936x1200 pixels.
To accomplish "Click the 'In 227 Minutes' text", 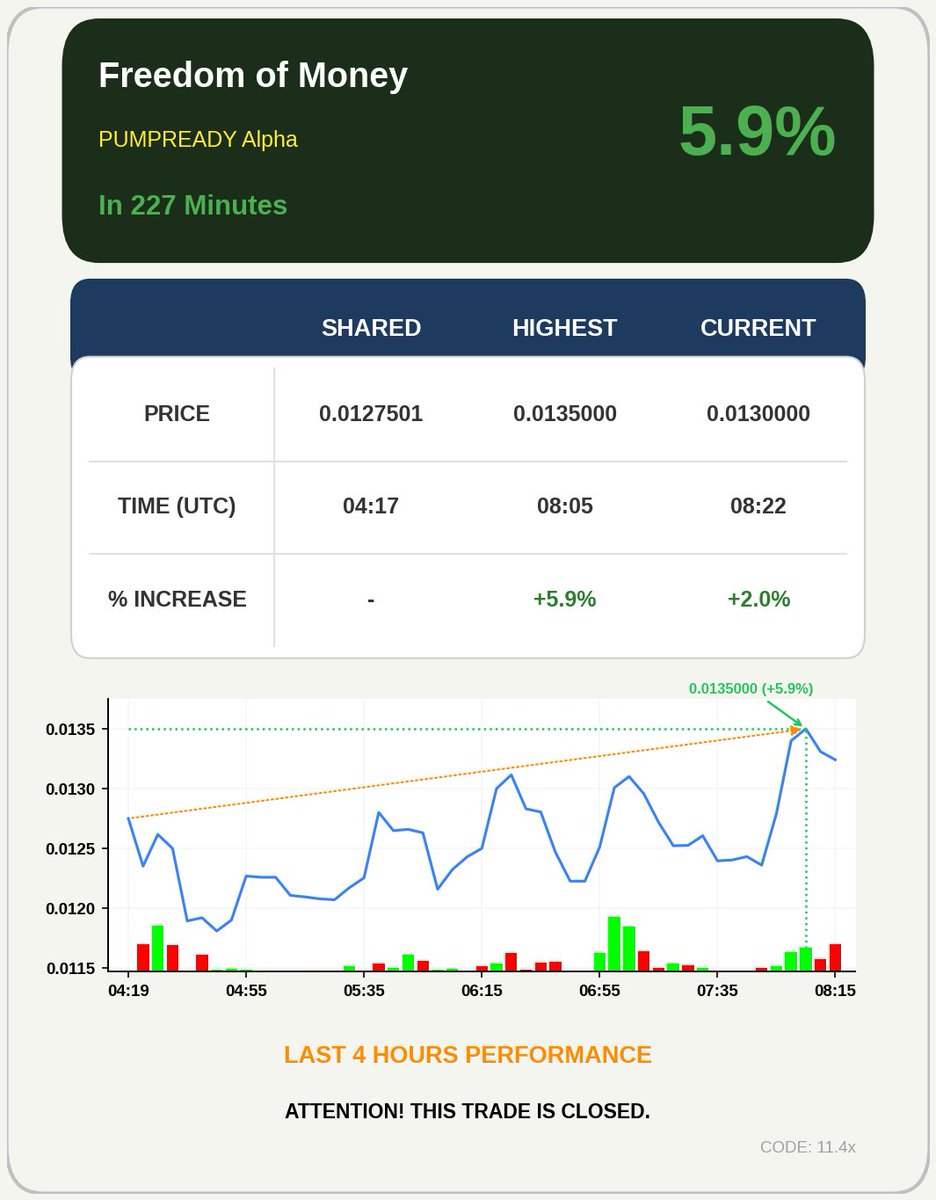I will pyautogui.click(x=193, y=205).
